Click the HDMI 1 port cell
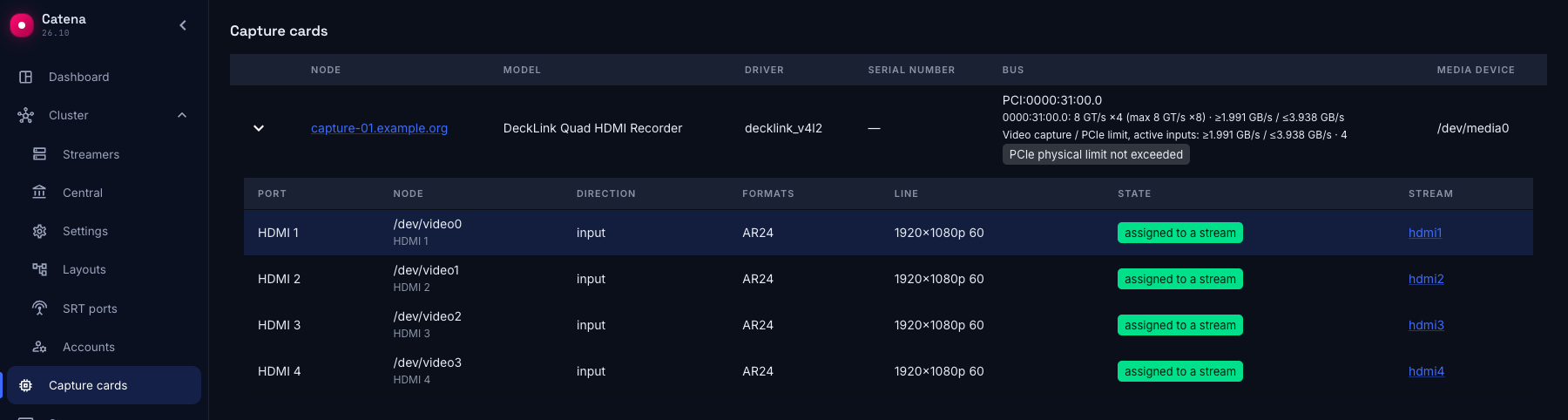The height and width of the screenshot is (420, 1568). (278, 233)
